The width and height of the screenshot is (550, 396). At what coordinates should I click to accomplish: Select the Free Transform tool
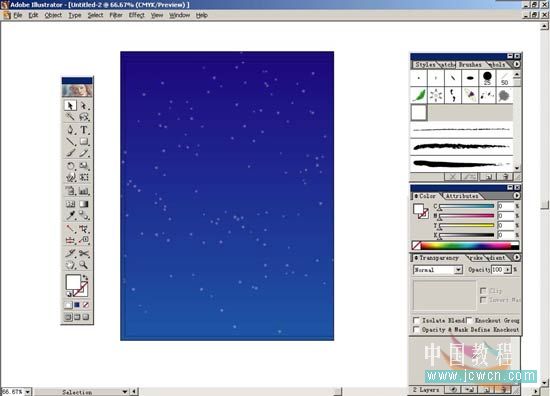click(x=84, y=177)
